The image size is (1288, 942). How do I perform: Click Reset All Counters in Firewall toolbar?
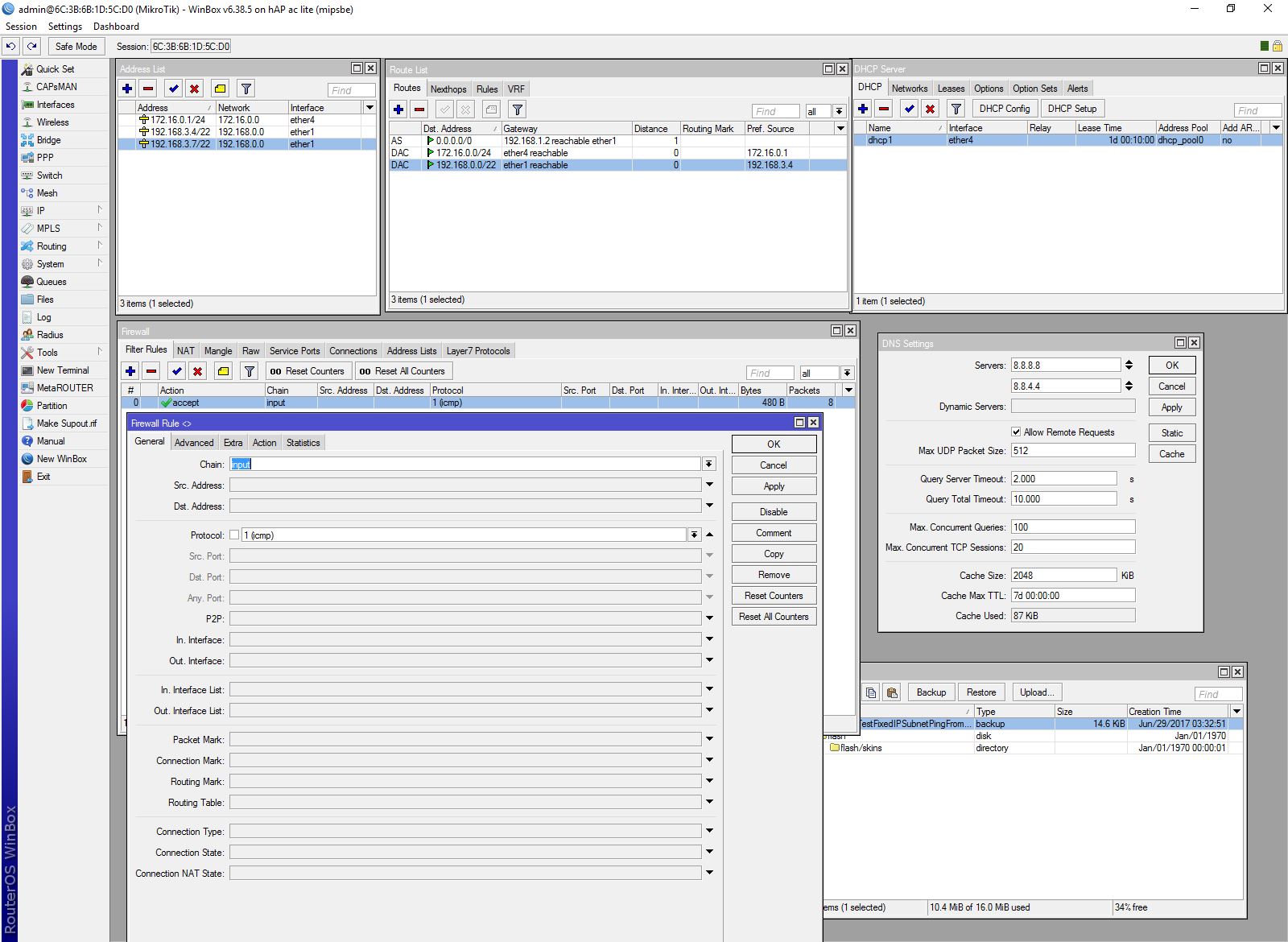402,371
